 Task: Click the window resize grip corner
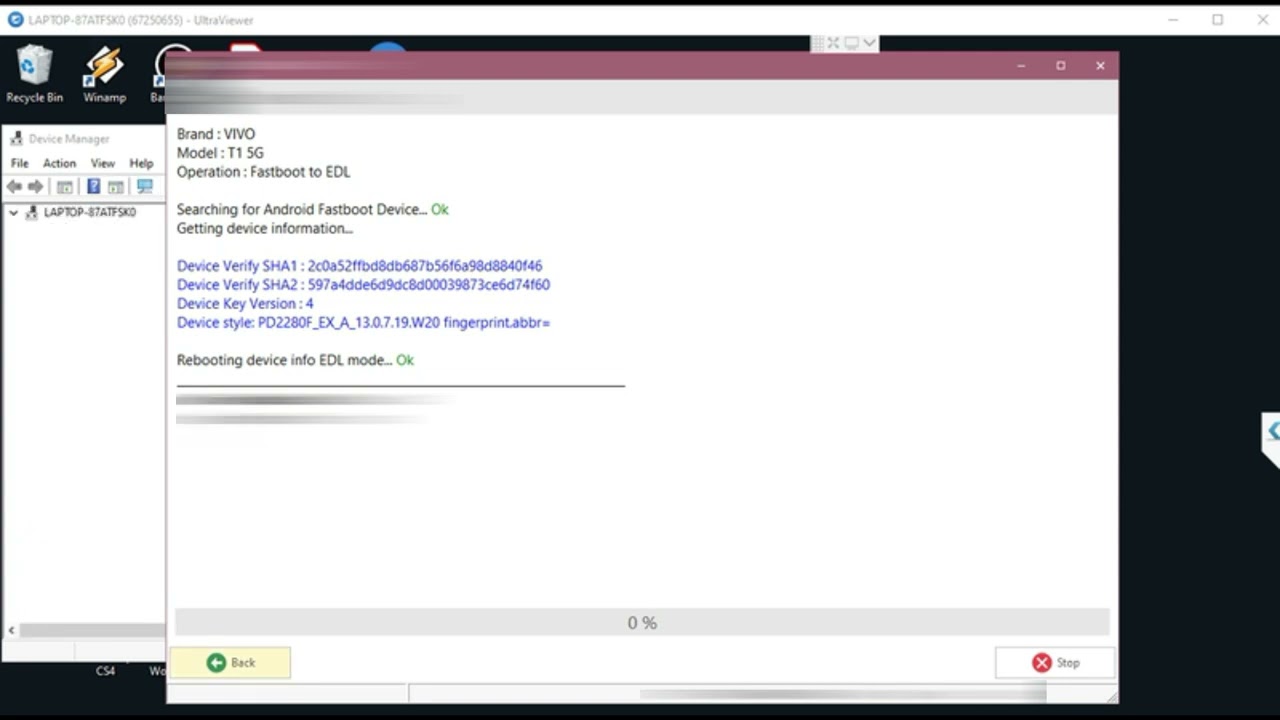(x=1111, y=695)
